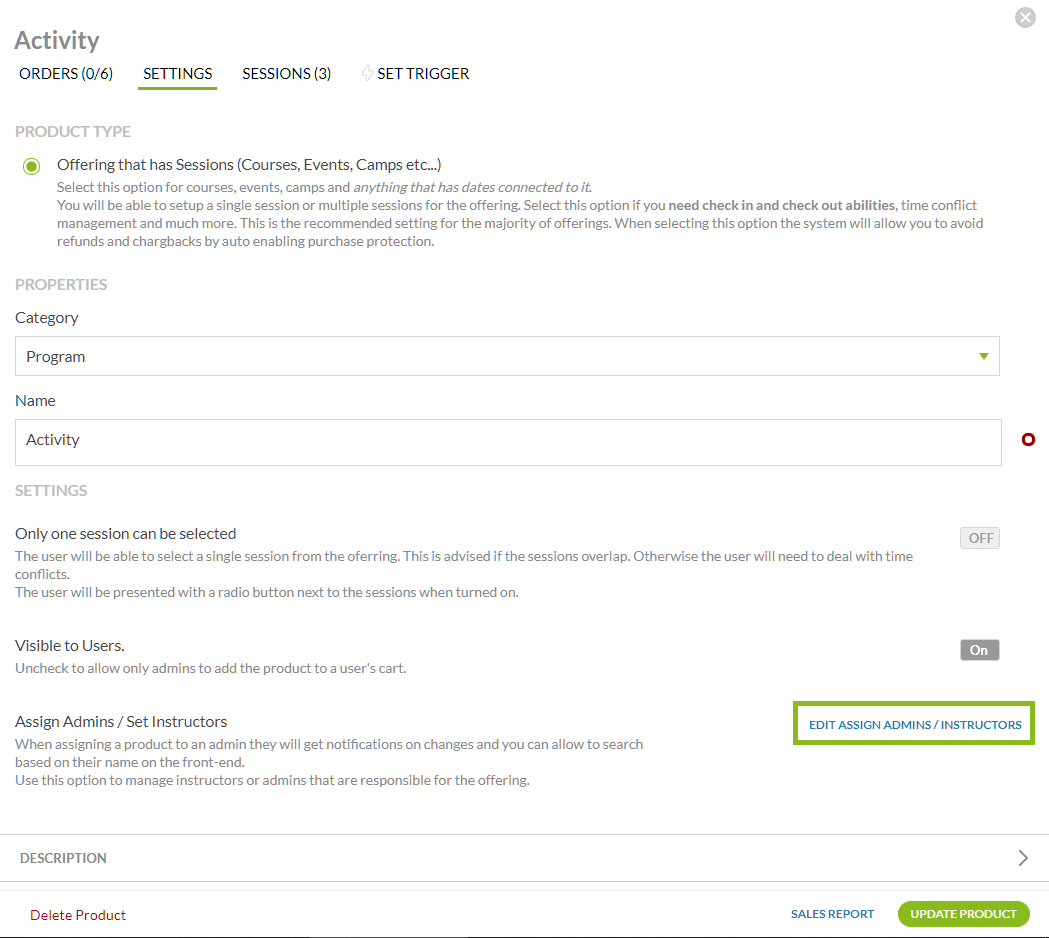The image size is (1049, 938).
Task: Open the Category dropdown showing Program
Action: click(507, 356)
